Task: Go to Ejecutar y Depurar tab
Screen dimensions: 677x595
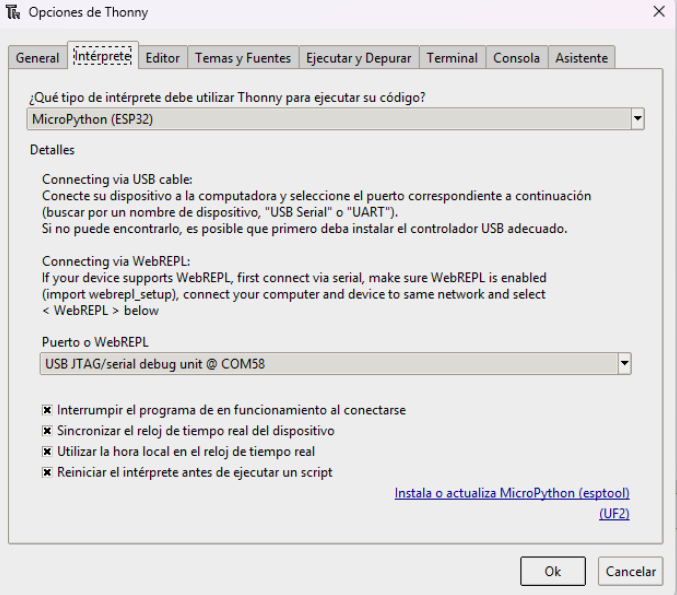Action: tap(358, 57)
